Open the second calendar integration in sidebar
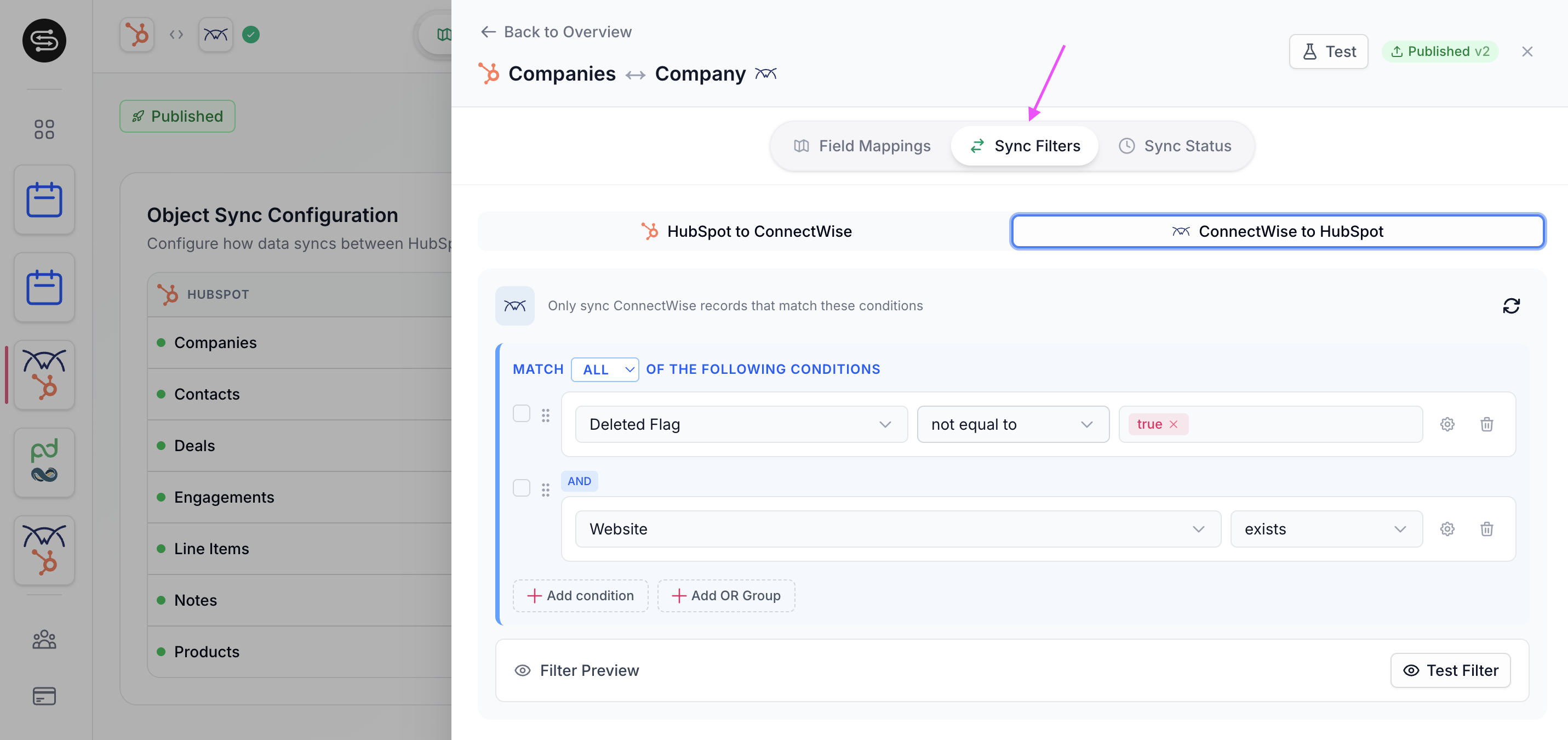 click(x=44, y=287)
